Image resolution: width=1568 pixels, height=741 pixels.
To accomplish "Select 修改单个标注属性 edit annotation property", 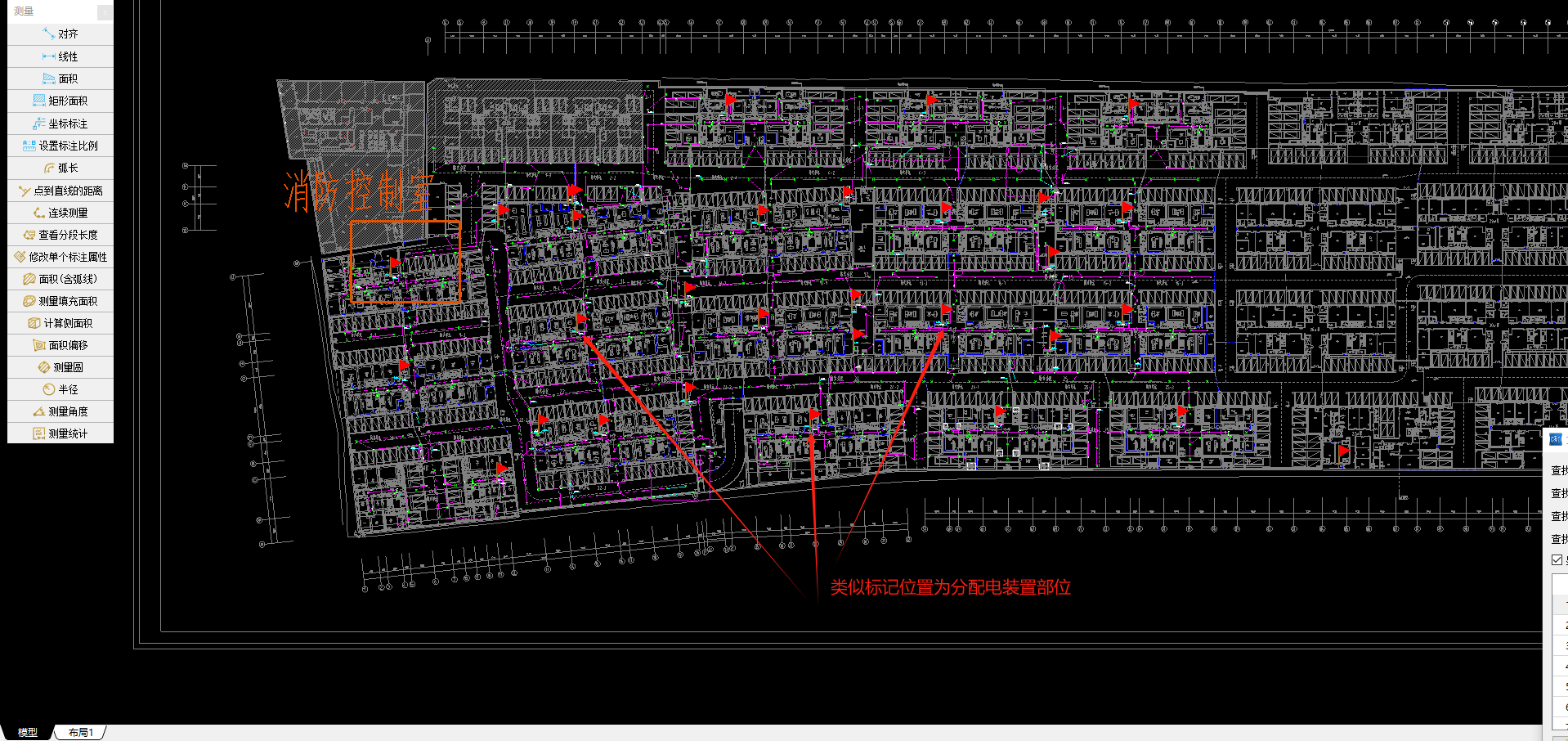I will pos(60,257).
